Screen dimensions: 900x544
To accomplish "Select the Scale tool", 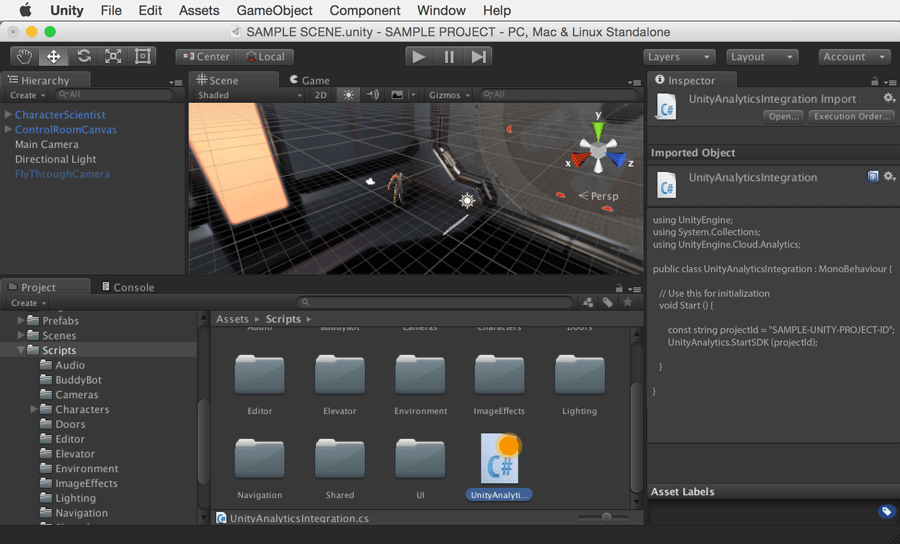I will [113, 57].
